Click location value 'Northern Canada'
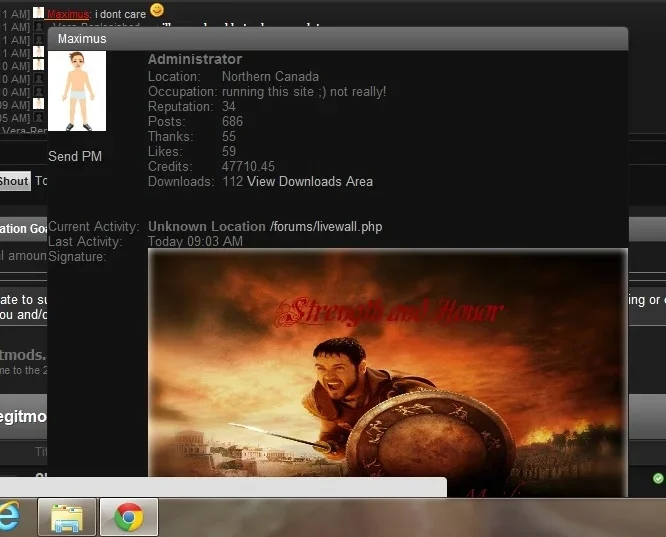The width and height of the screenshot is (666, 537). pos(270,76)
